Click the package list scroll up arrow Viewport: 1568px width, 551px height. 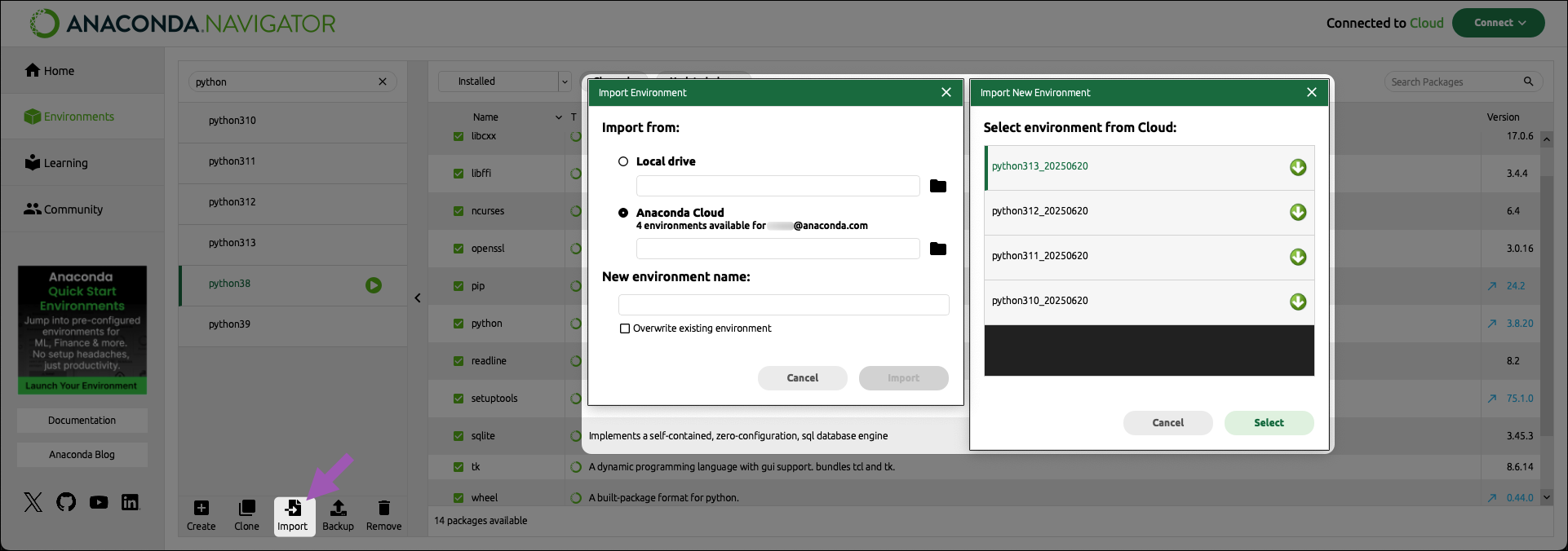[1546, 139]
